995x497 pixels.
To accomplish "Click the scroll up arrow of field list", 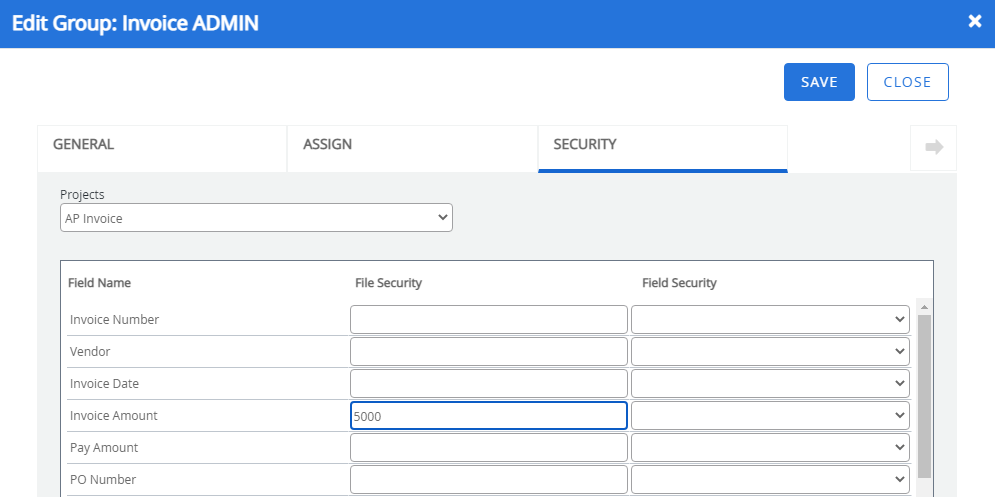I will (924, 307).
